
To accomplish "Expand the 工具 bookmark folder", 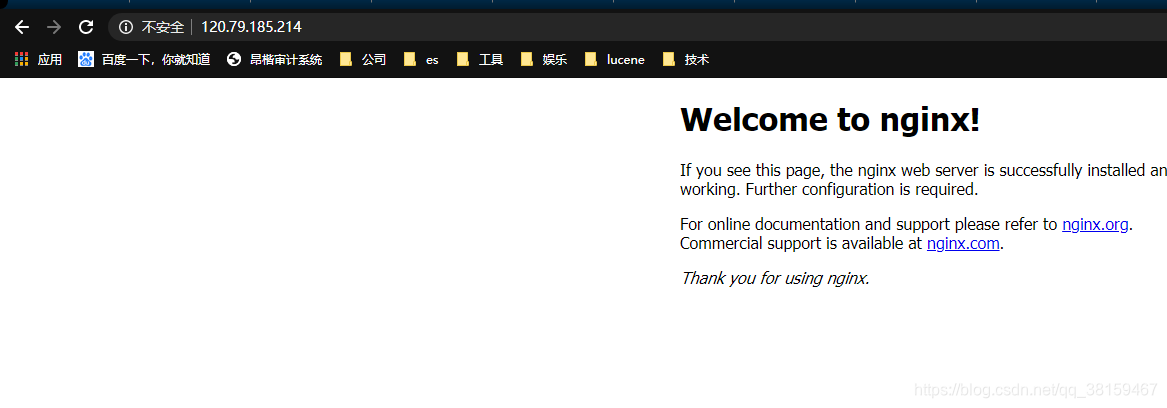I will pyautogui.click(x=480, y=60).
